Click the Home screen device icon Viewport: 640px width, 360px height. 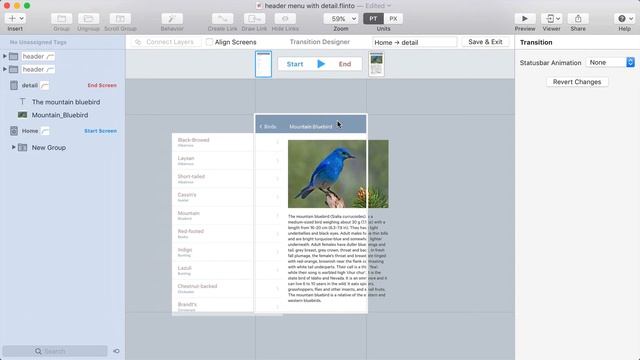click(14, 131)
